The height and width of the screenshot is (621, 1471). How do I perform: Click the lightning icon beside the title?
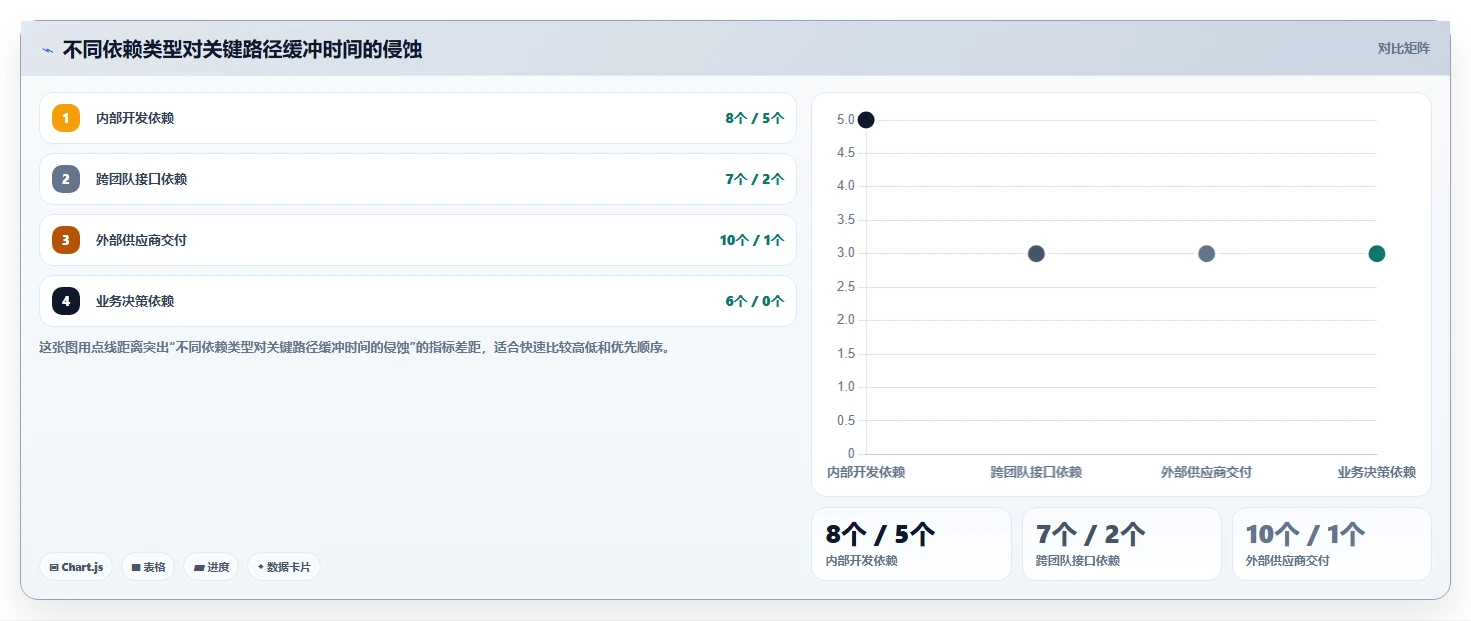click(x=47, y=49)
